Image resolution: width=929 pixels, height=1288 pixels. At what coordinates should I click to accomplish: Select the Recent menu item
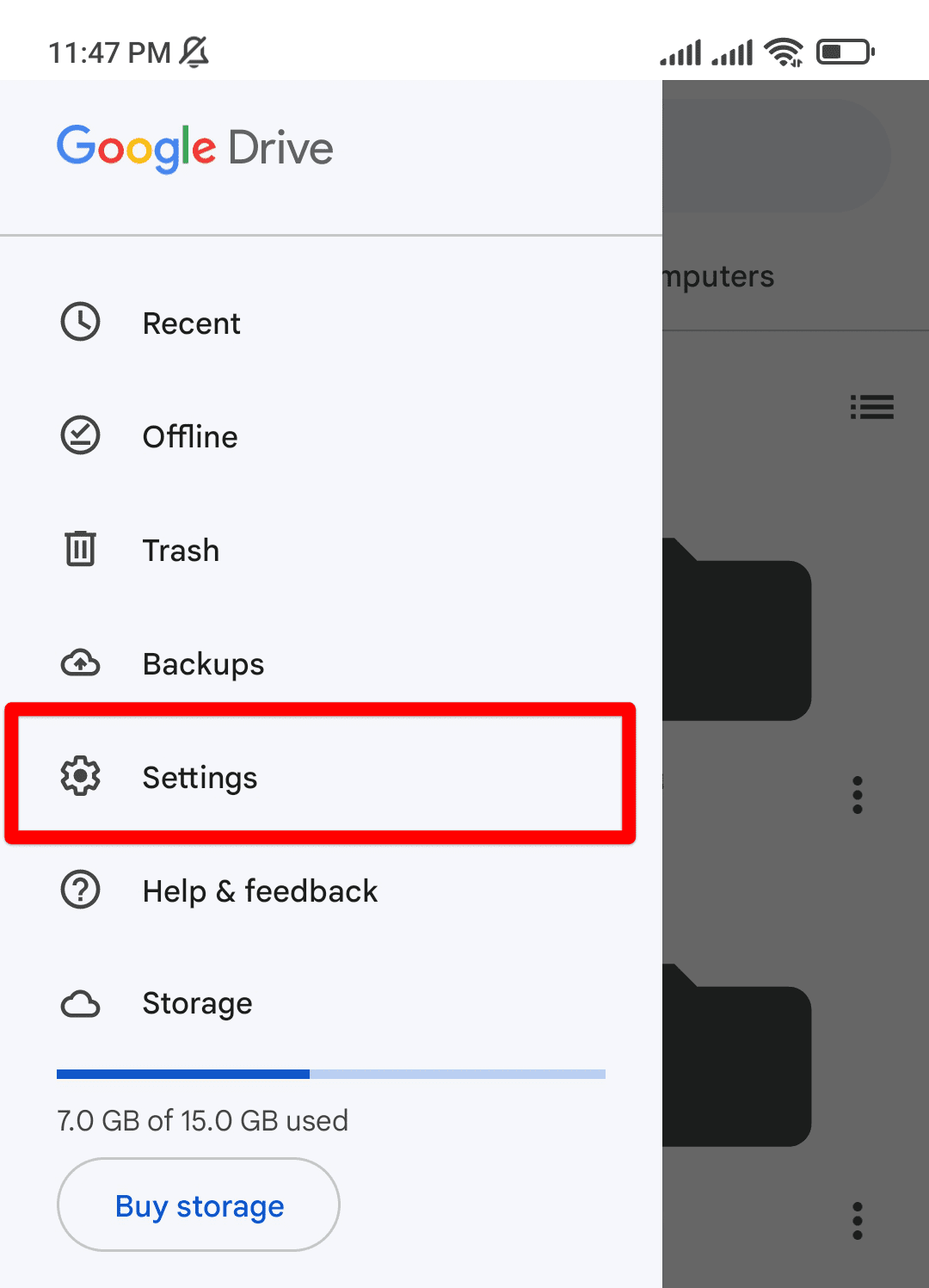pyautogui.click(x=331, y=324)
